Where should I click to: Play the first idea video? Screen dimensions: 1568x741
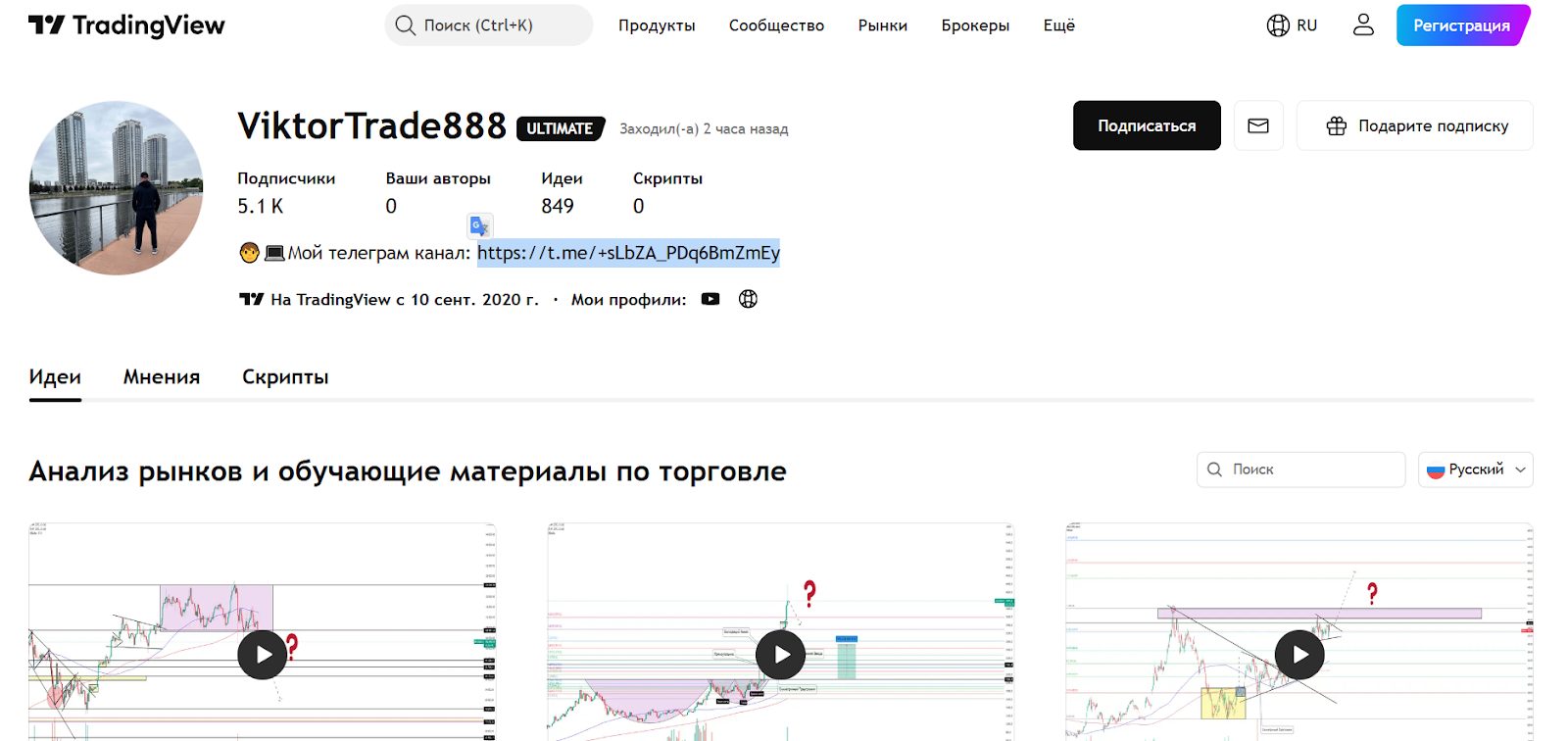[x=263, y=654]
